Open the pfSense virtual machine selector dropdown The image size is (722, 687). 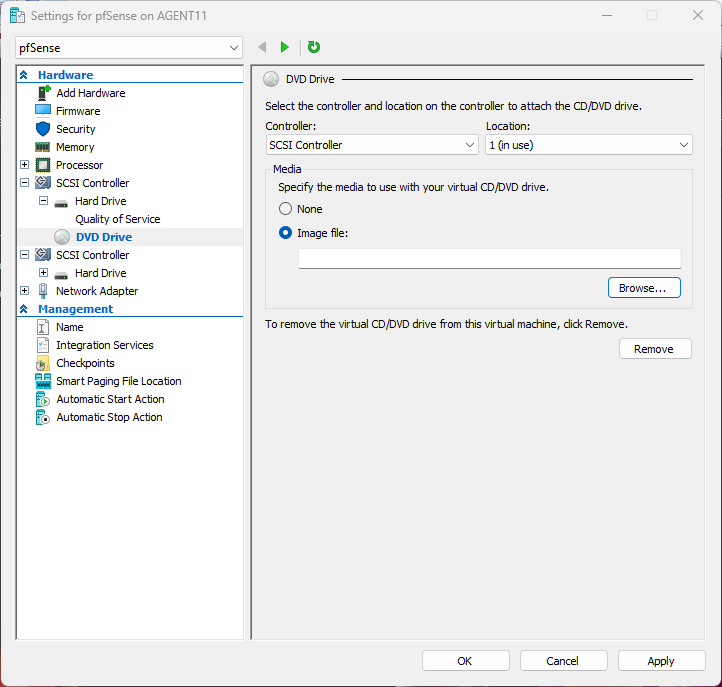coord(129,47)
